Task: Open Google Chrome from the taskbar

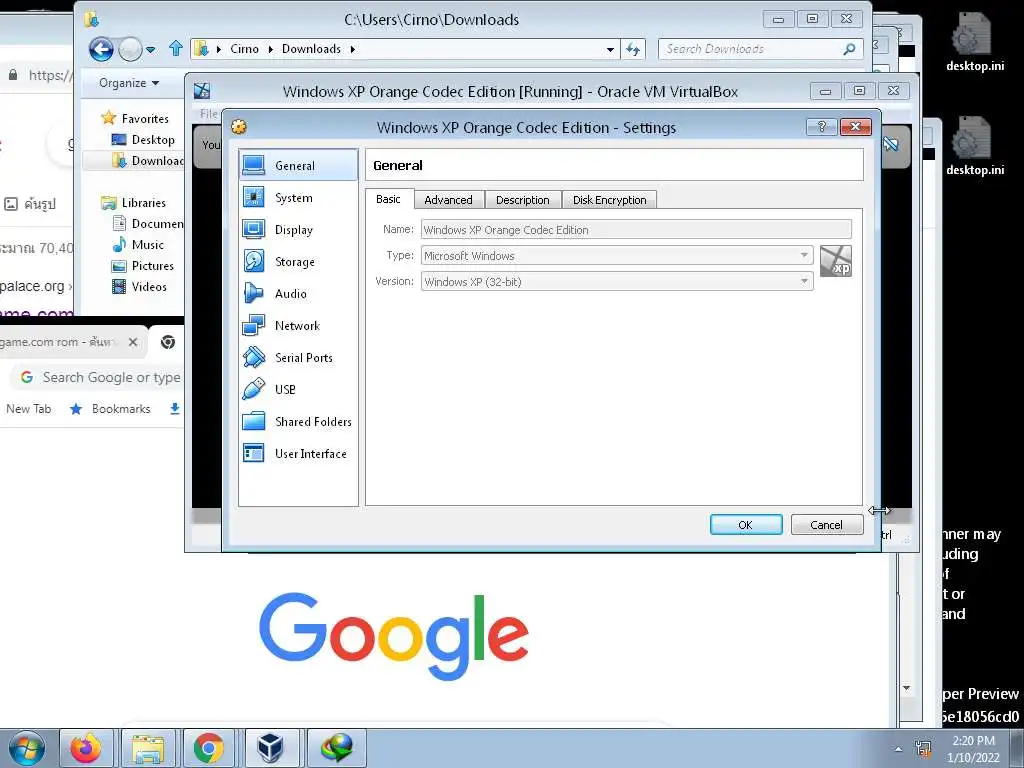Action: click(x=208, y=748)
